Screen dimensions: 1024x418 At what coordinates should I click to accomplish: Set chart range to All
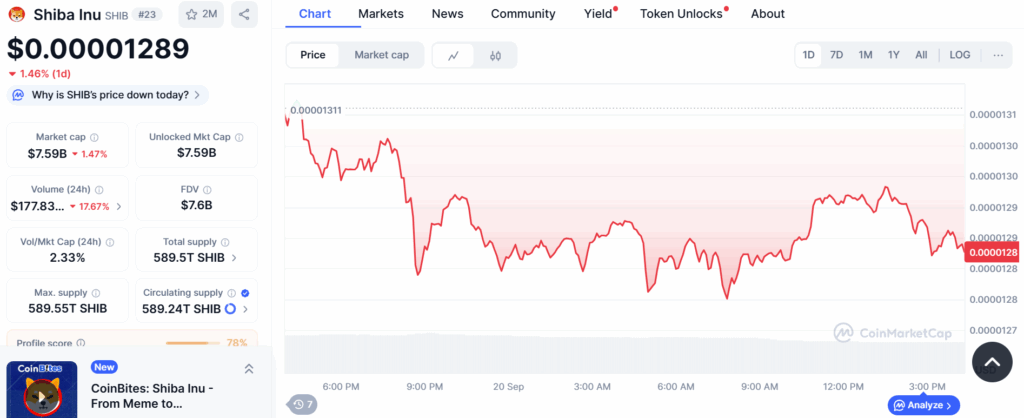921,55
